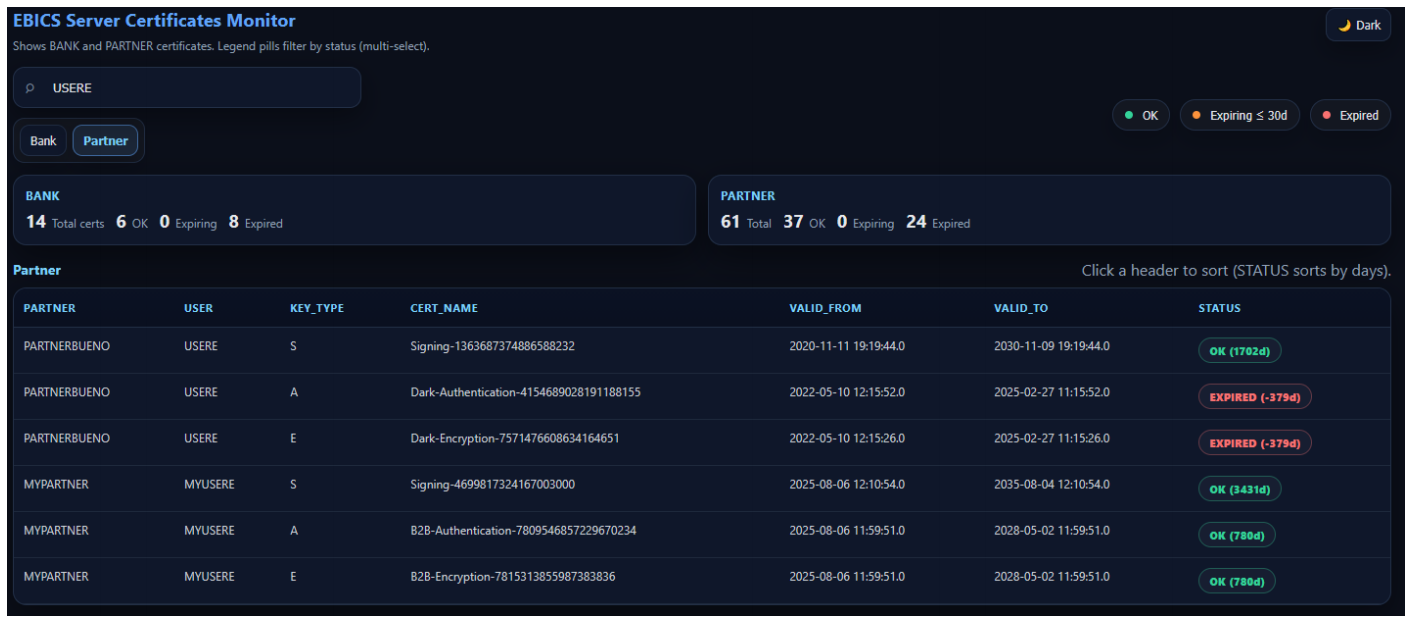The height and width of the screenshot is (625, 1408).
Task: Sort by the VALID_TO column header
Action: coord(1021,308)
